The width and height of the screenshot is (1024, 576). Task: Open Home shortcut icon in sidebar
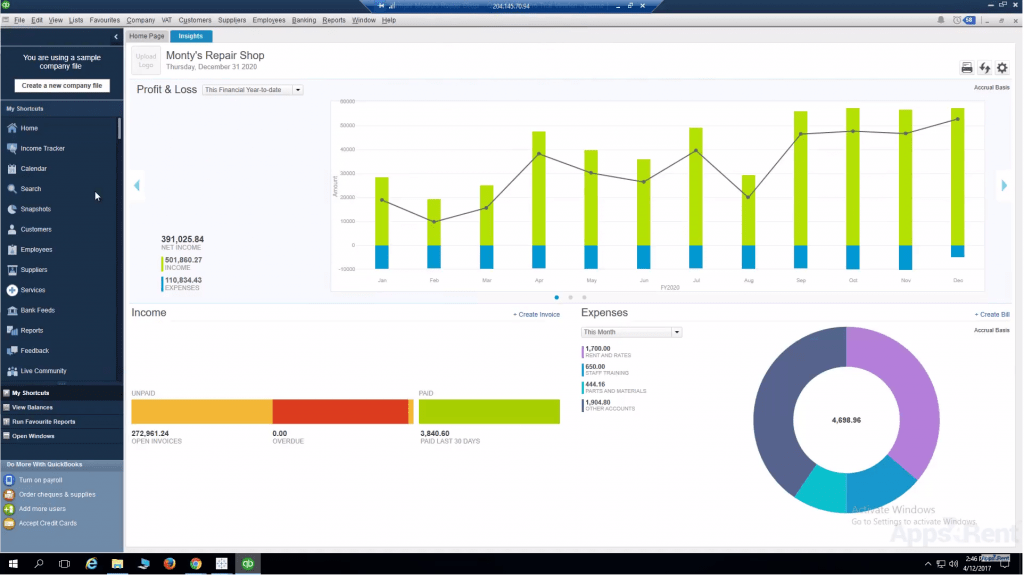12,128
